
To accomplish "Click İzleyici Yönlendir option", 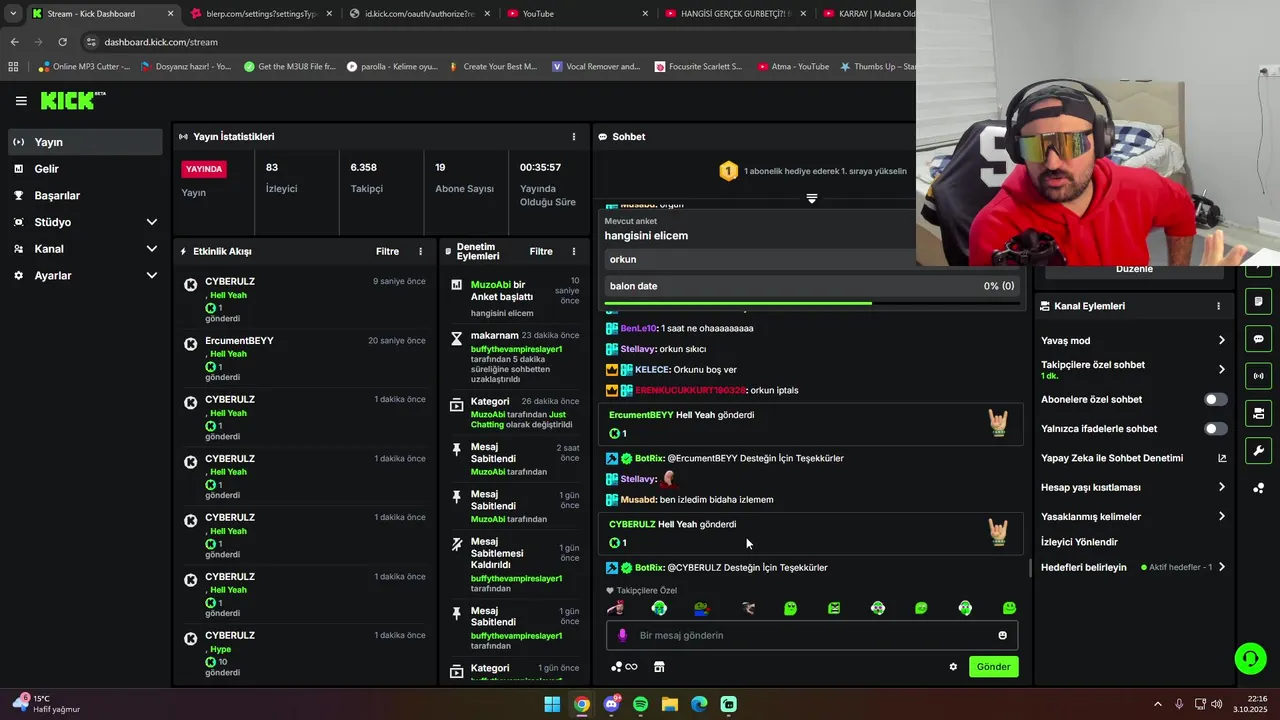I will [x=1079, y=542].
